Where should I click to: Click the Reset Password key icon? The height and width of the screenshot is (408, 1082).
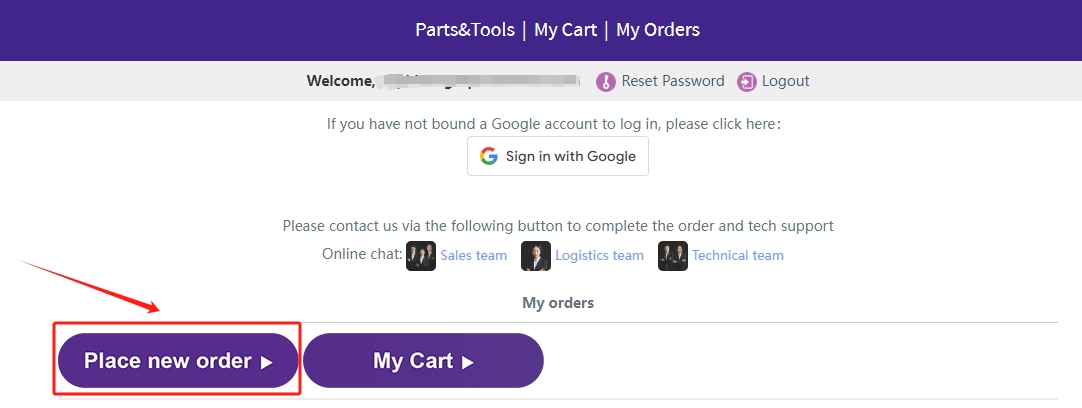[x=606, y=82]
